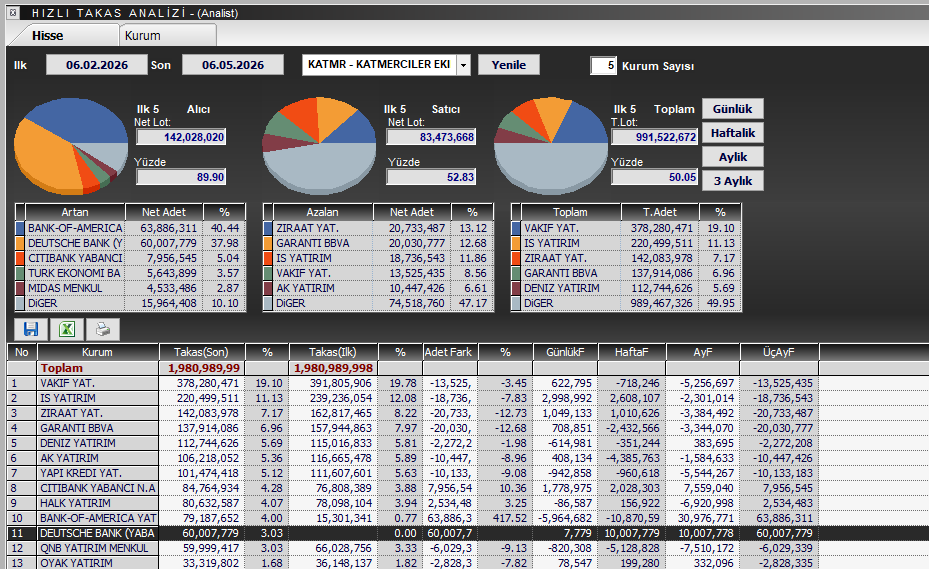The height and width of the screenshot is (569, 929).
Task: Click the Yenile refresh button
Action: tap(508, 65)
